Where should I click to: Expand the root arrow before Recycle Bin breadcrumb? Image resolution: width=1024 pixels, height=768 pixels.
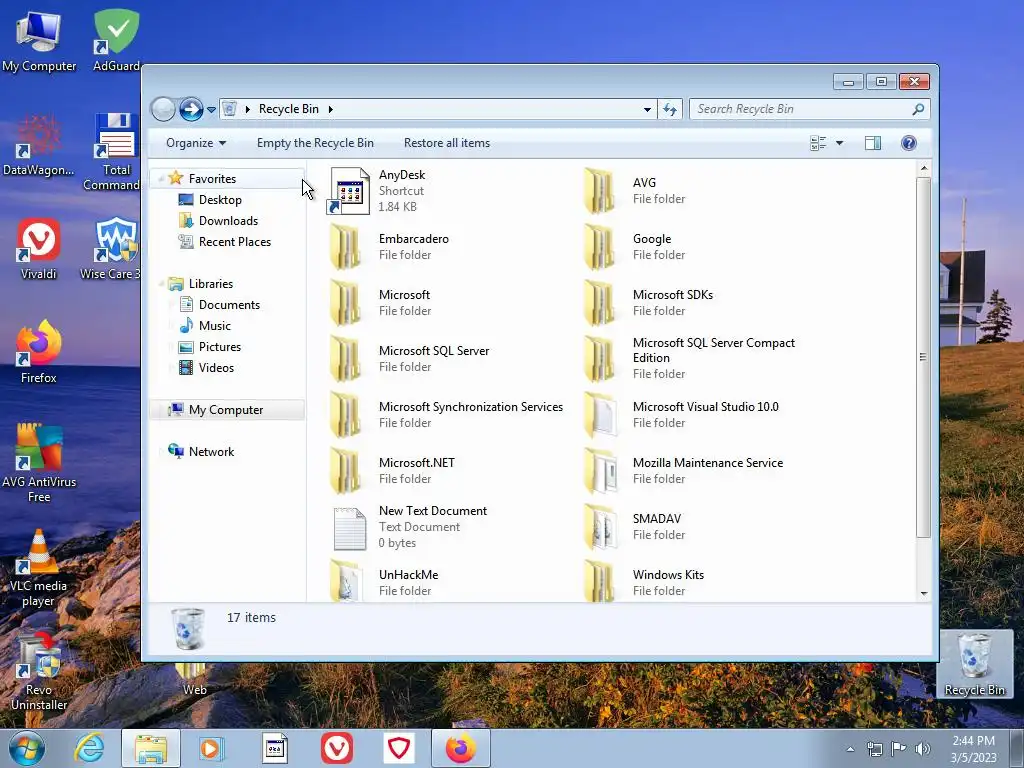point(248,109)
